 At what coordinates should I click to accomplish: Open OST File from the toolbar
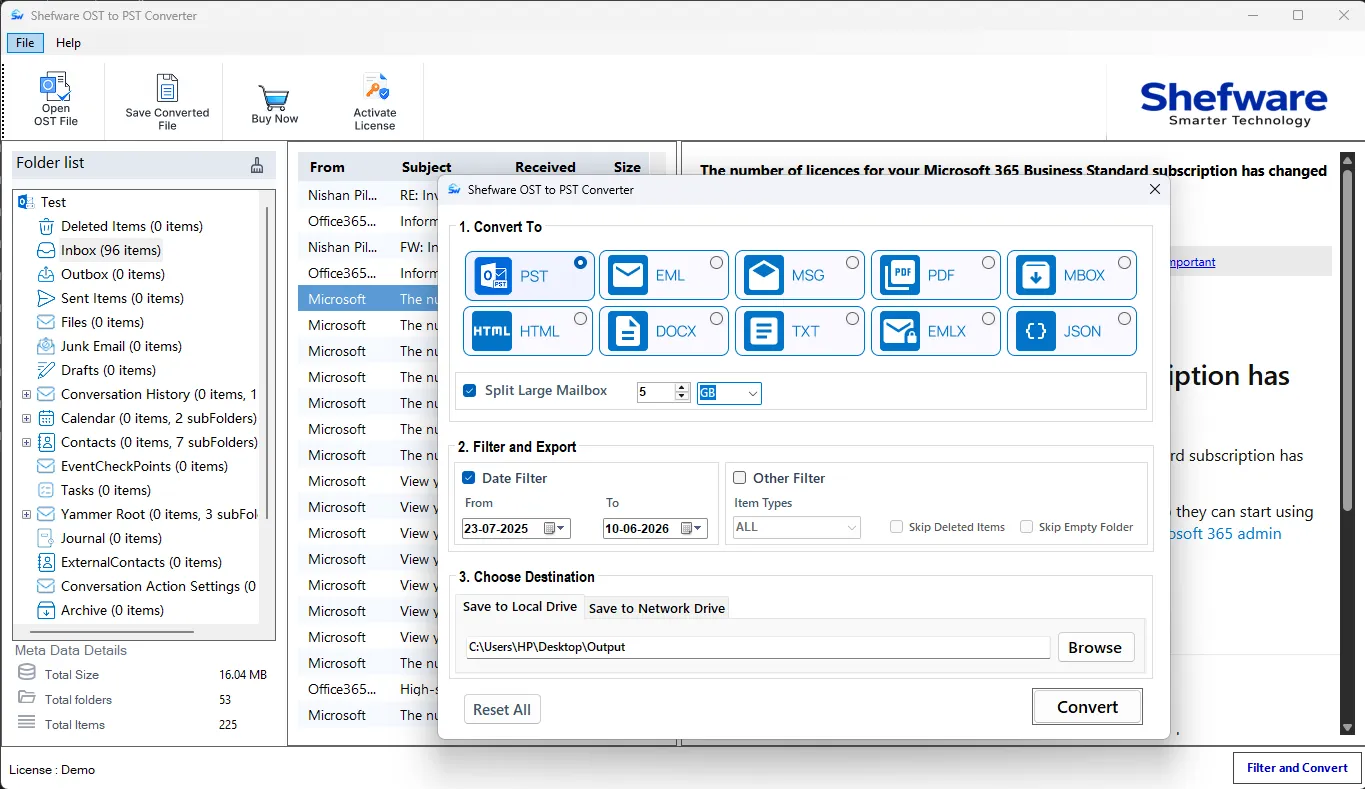55,100
